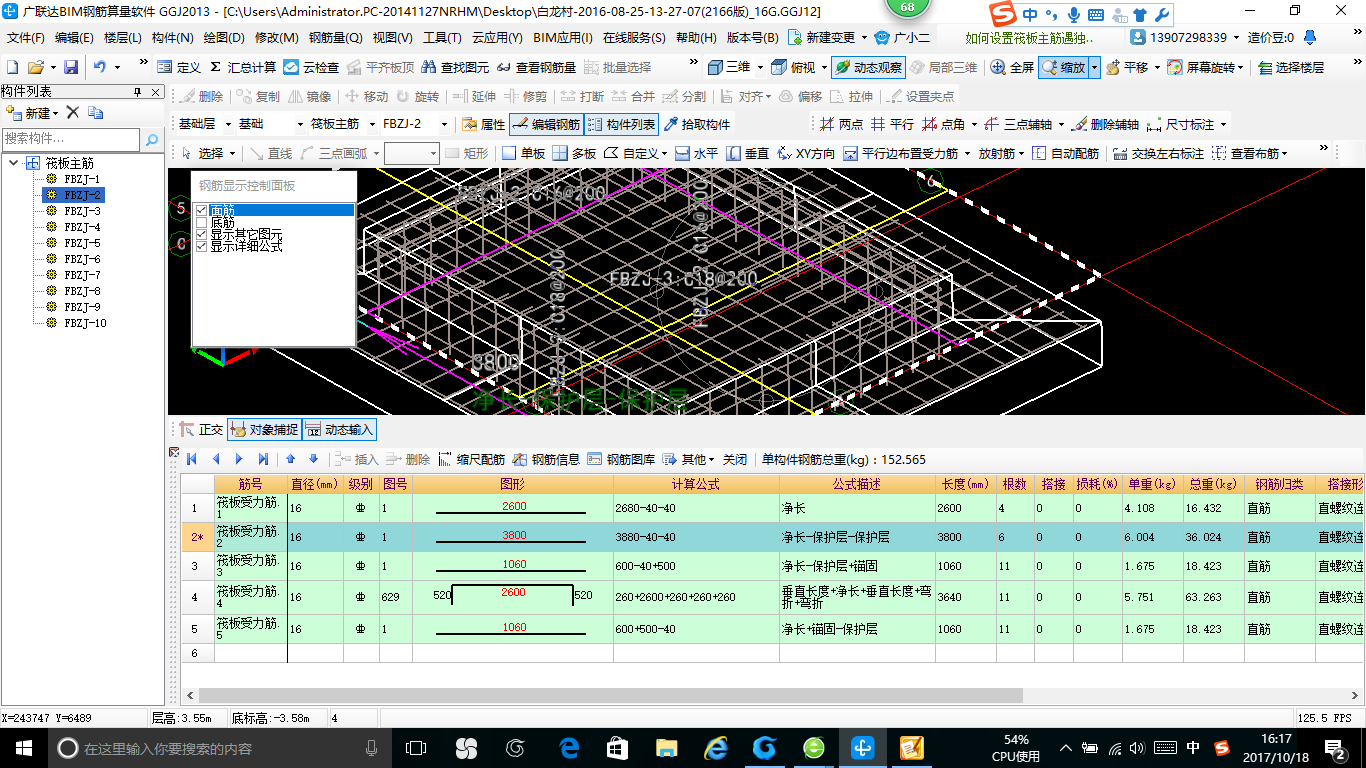Open 工具(T) menu
This screenshot has width=1366, height=768.
442,38
